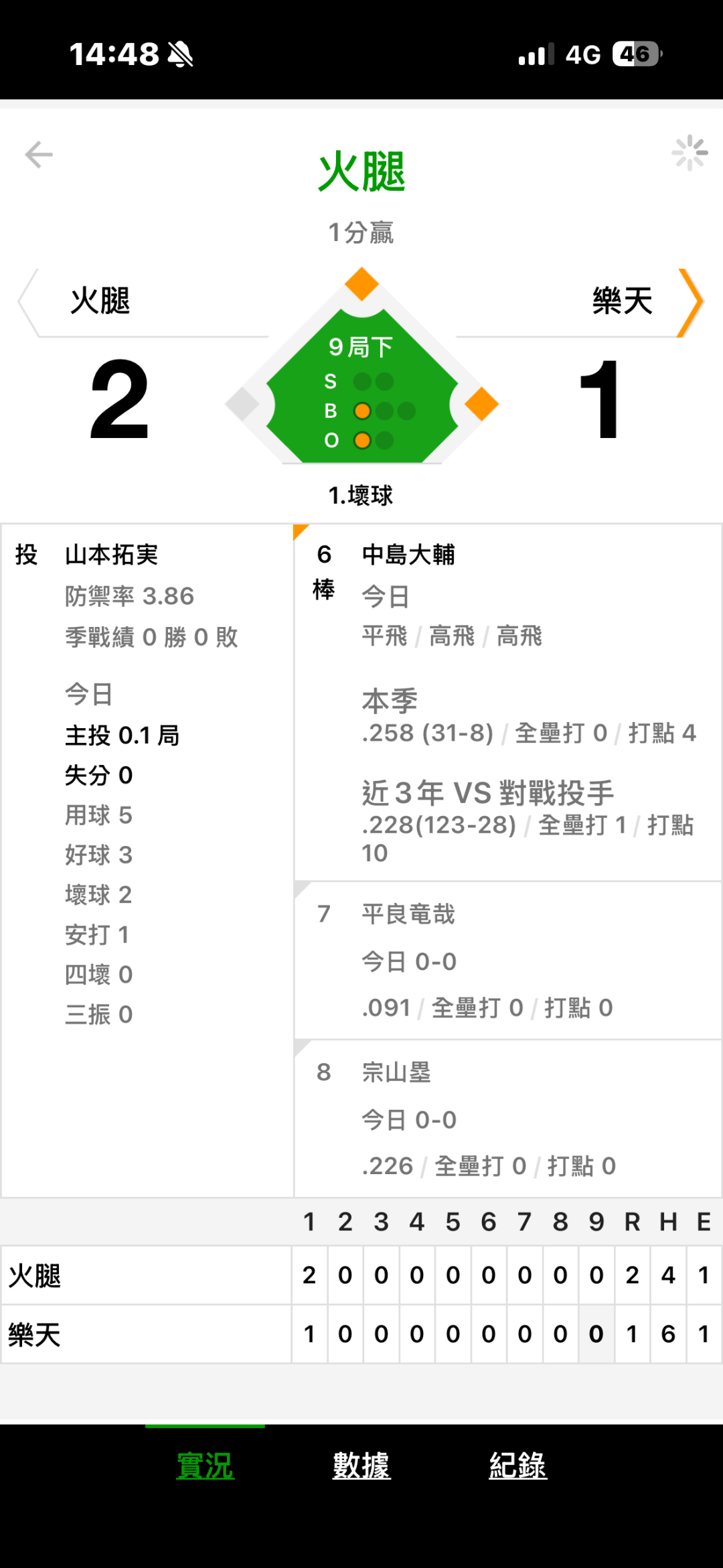Expand batter 8 宗山塁 details
This screenshot has width=723, height=1568.
[507, 1119]
